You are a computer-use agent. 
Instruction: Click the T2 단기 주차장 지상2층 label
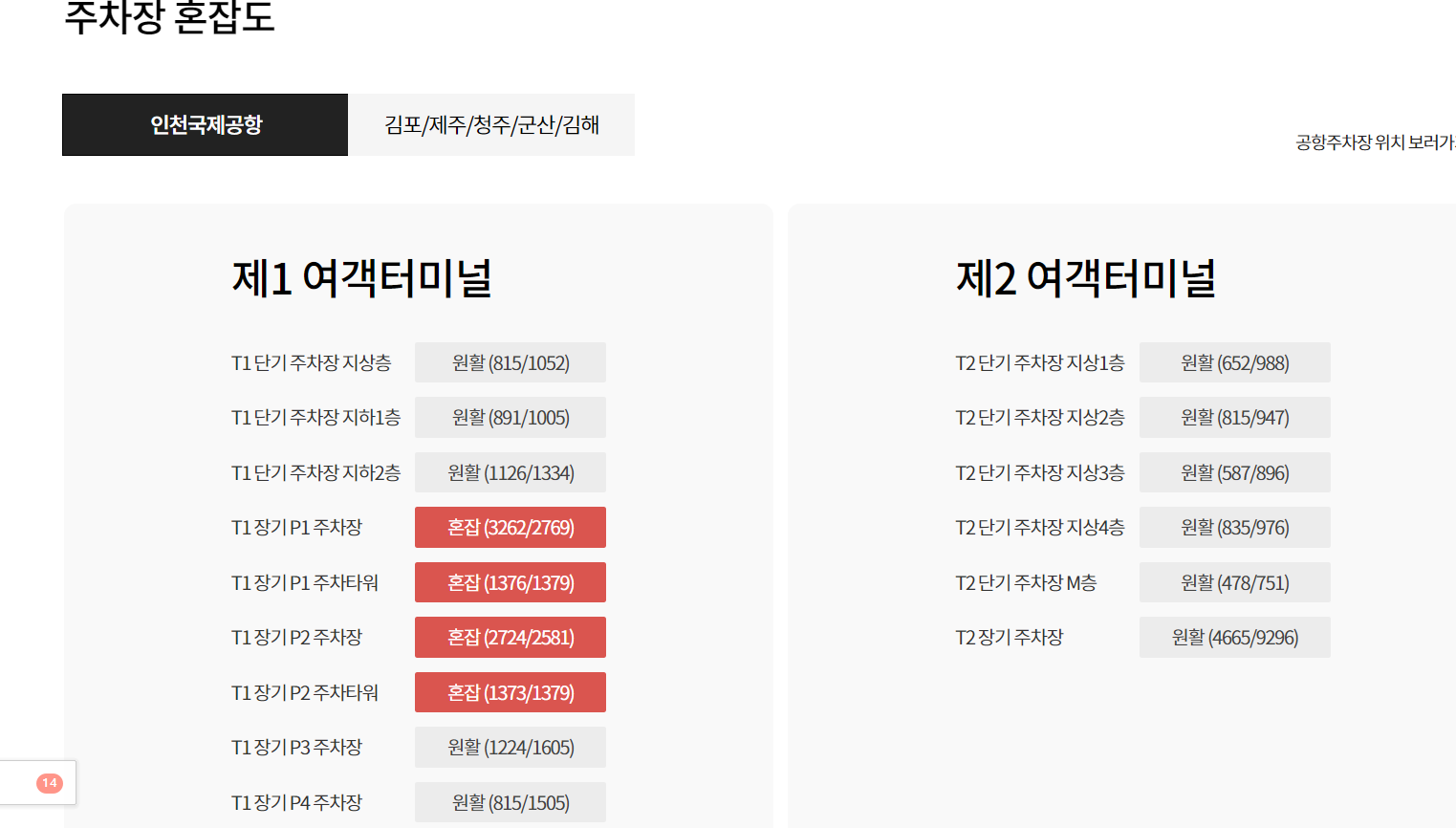1040,418
